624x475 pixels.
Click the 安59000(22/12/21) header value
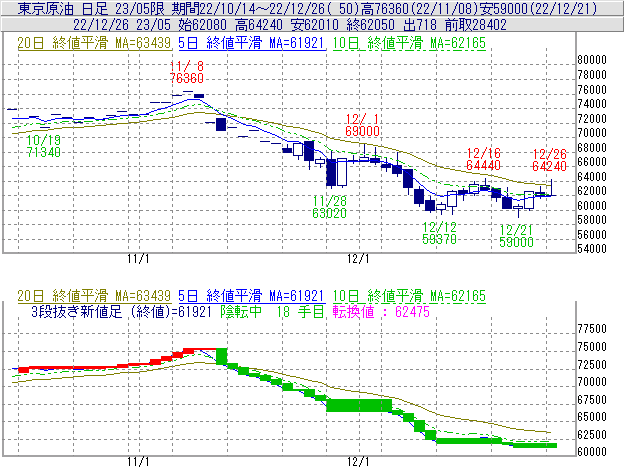(x=538, y=8)
